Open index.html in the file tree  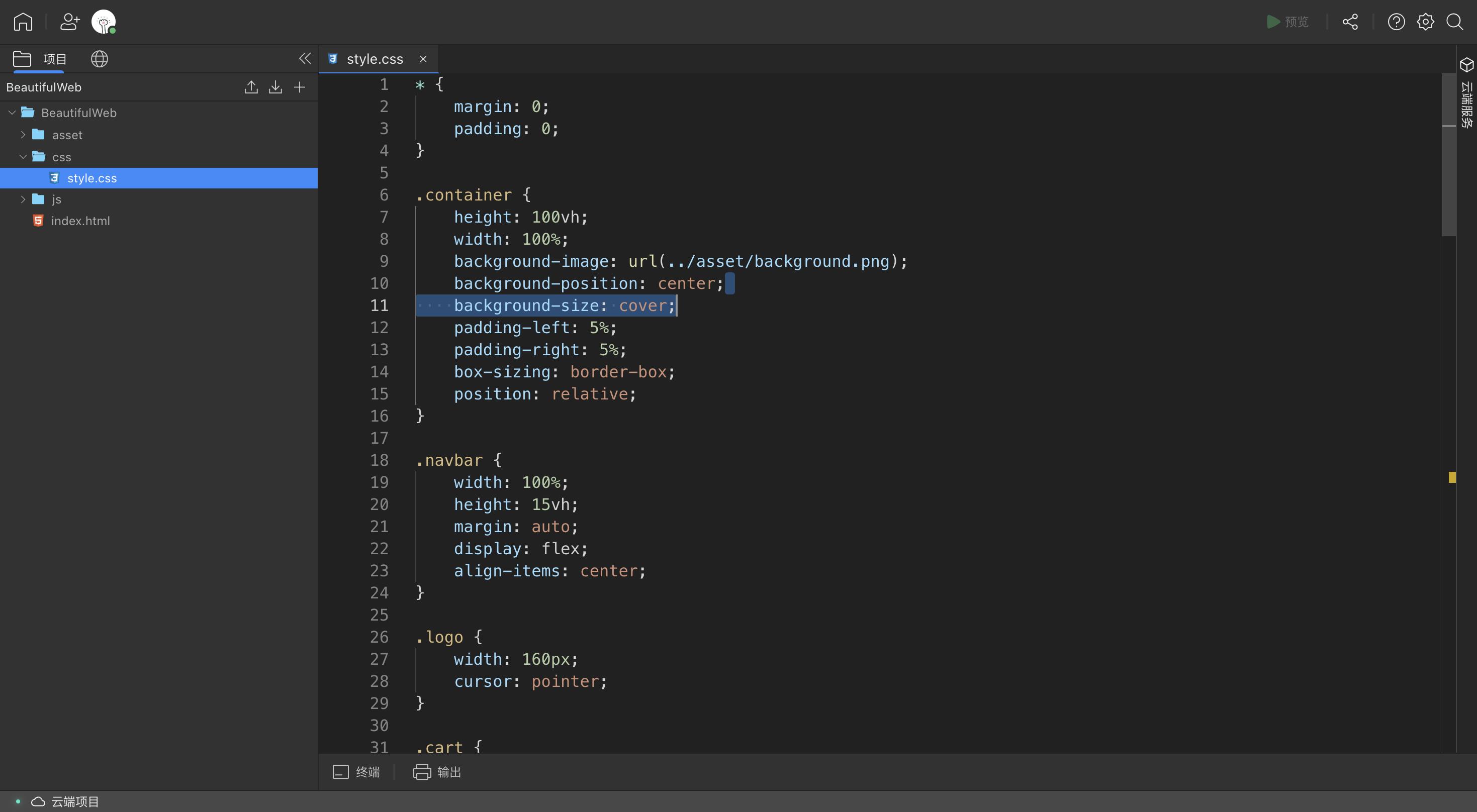click(x=80, y=221)
